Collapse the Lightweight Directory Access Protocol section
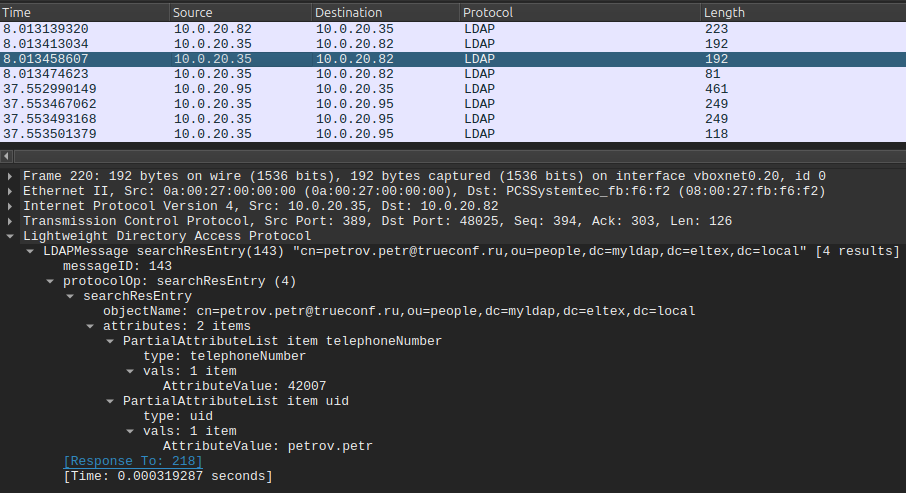Image resolution: width=906 pixels, height=493 pixels. 11,236
